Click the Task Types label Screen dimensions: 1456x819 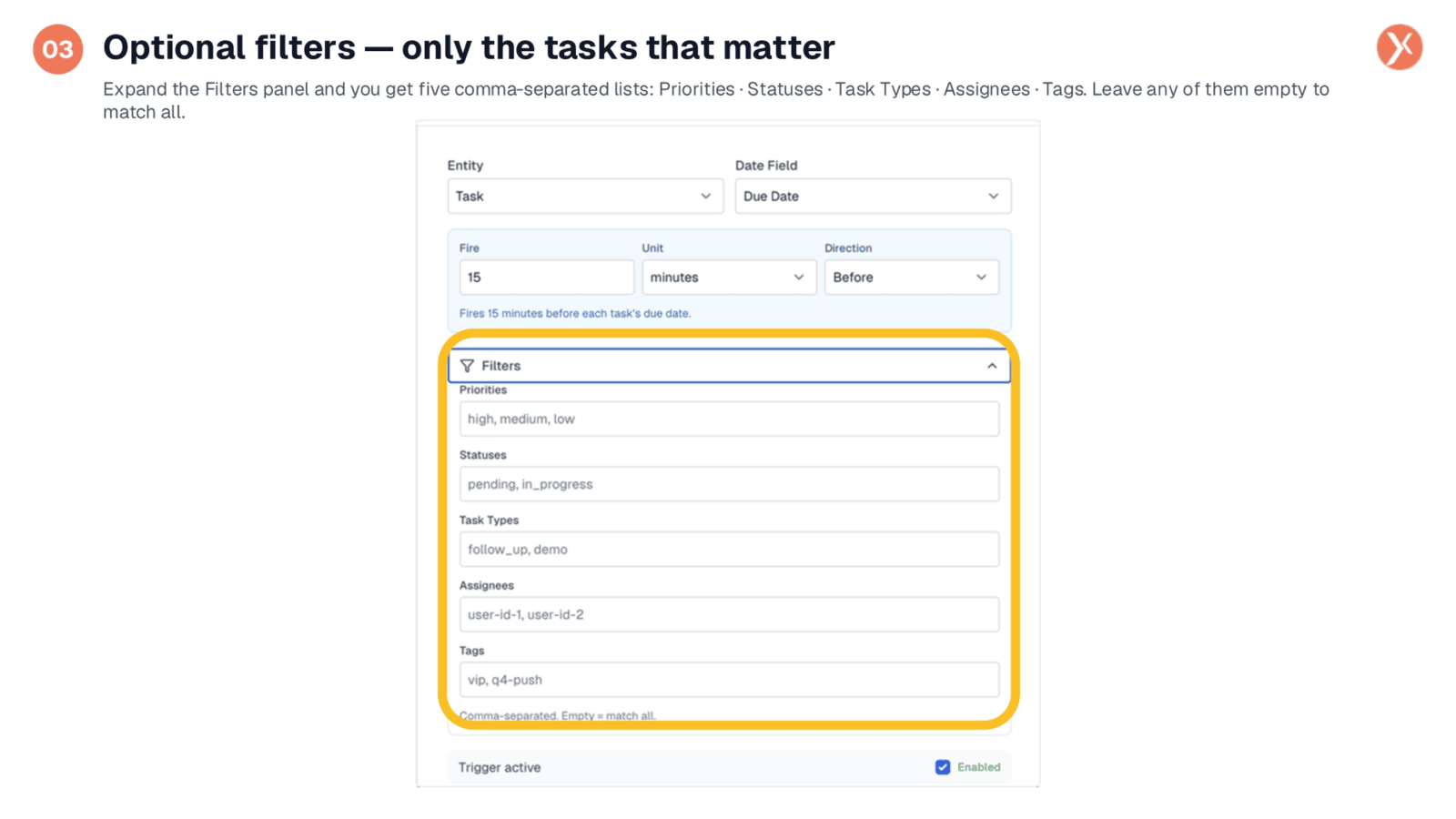(x=489, y=521)
